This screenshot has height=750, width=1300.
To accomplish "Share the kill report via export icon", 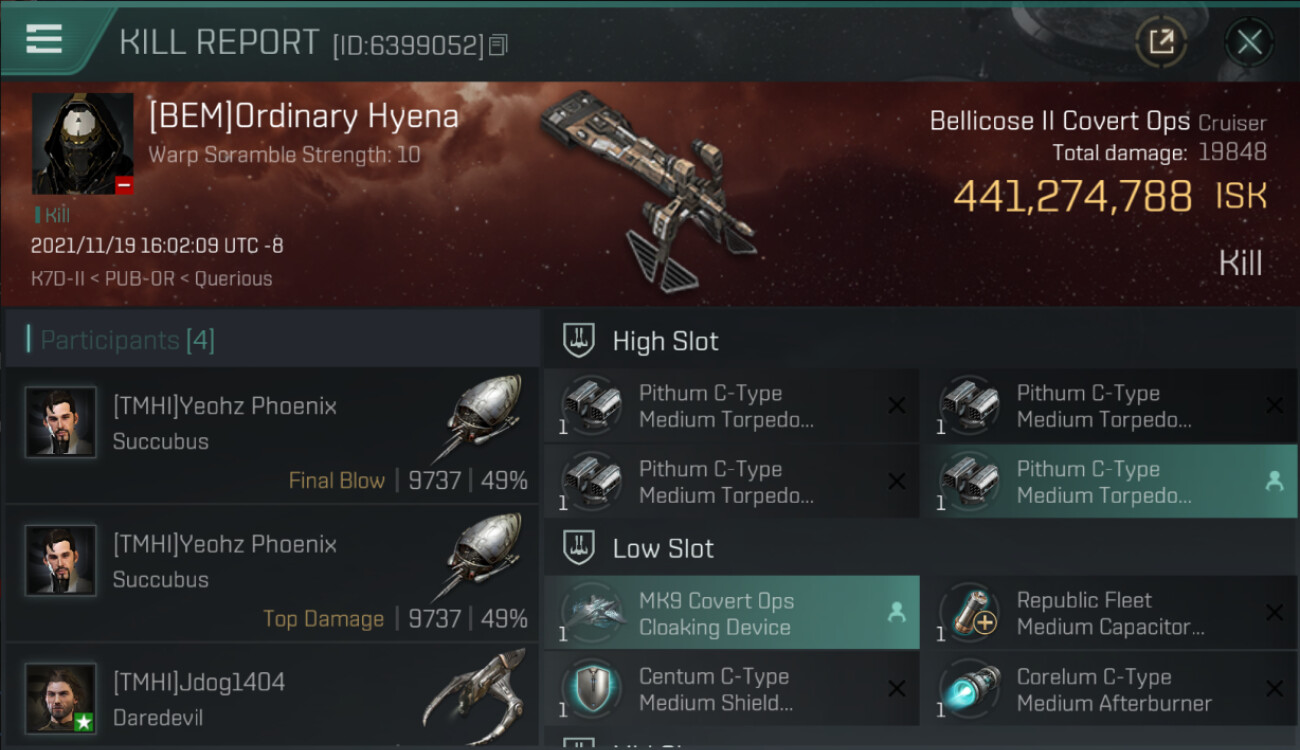I will (x=1161, y=42).
